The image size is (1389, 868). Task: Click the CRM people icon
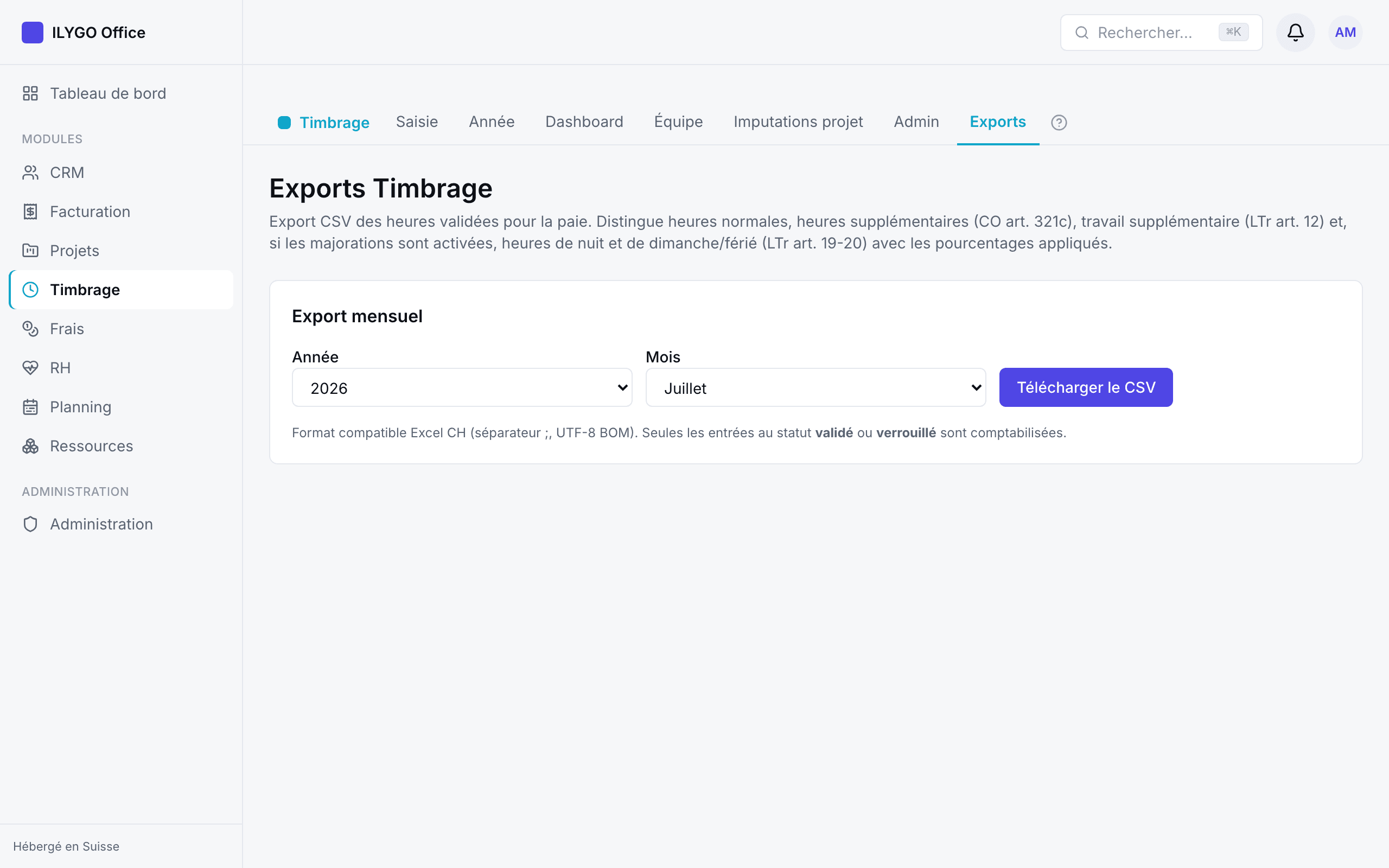tap(30, 172)
